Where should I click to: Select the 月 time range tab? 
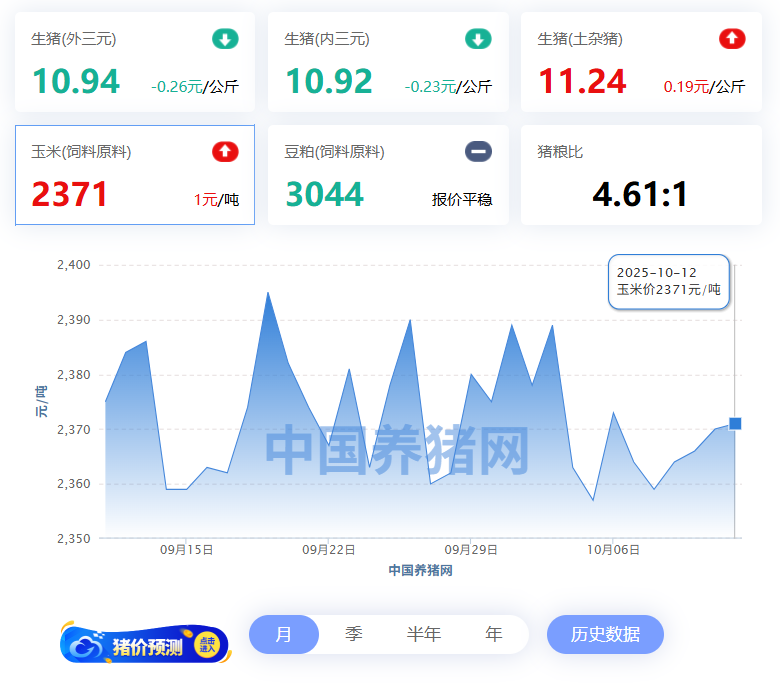click(x=284, y=634)
